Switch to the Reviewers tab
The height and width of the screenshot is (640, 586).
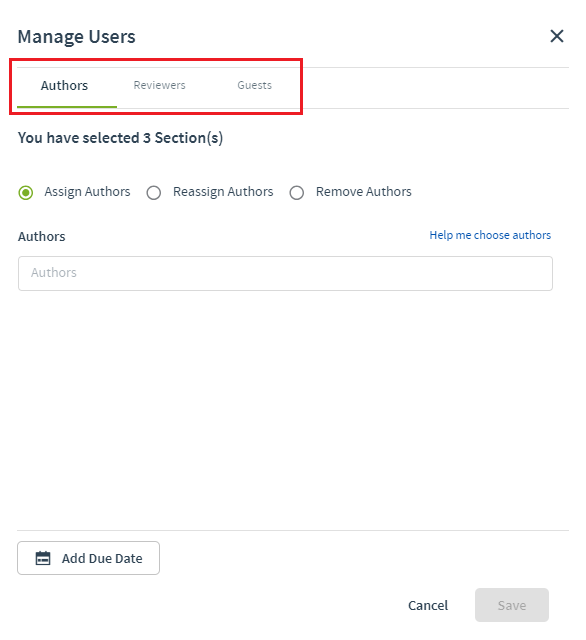[159, 85]
